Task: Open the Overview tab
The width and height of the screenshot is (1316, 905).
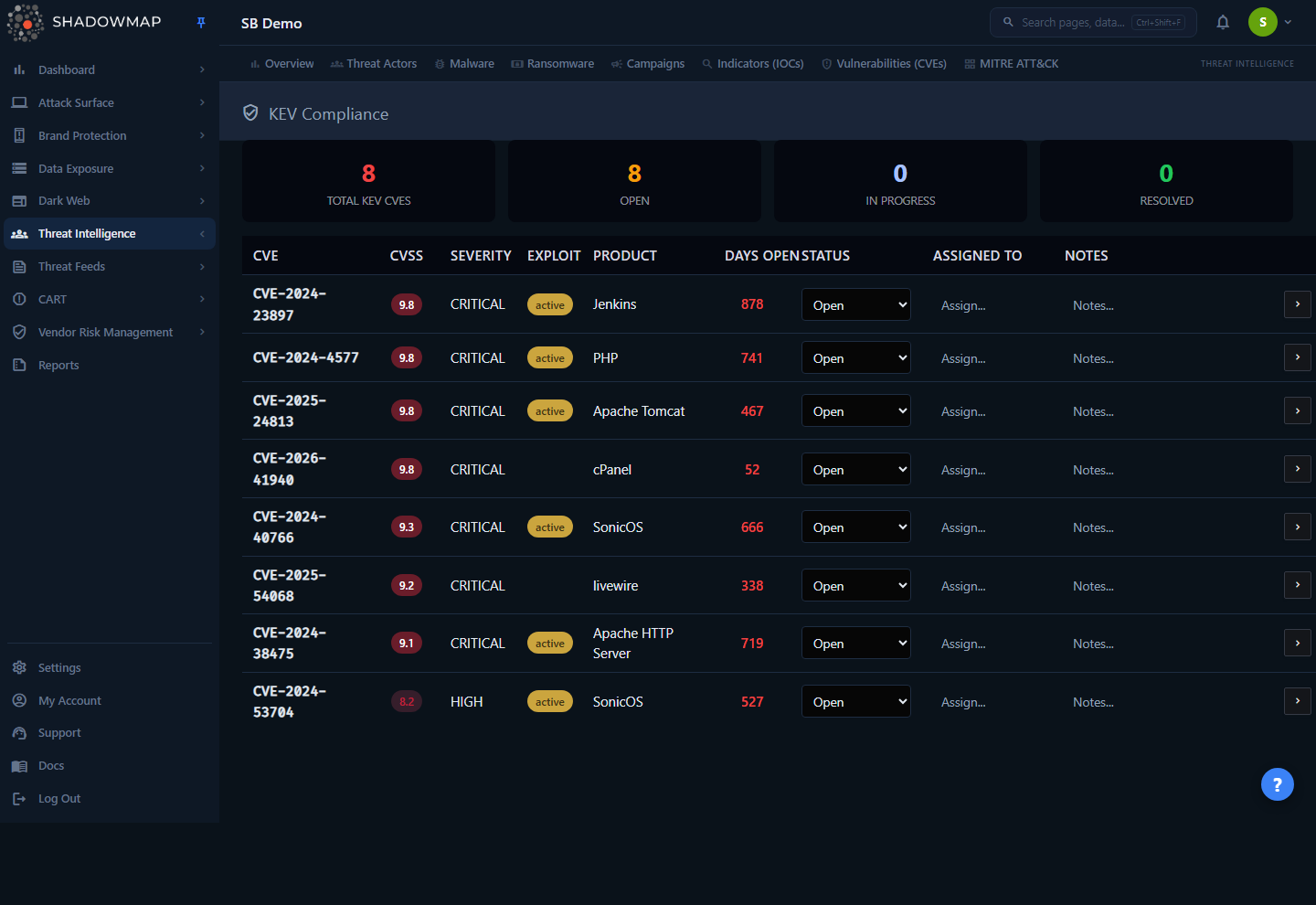Action: click(x=281, y=64)
